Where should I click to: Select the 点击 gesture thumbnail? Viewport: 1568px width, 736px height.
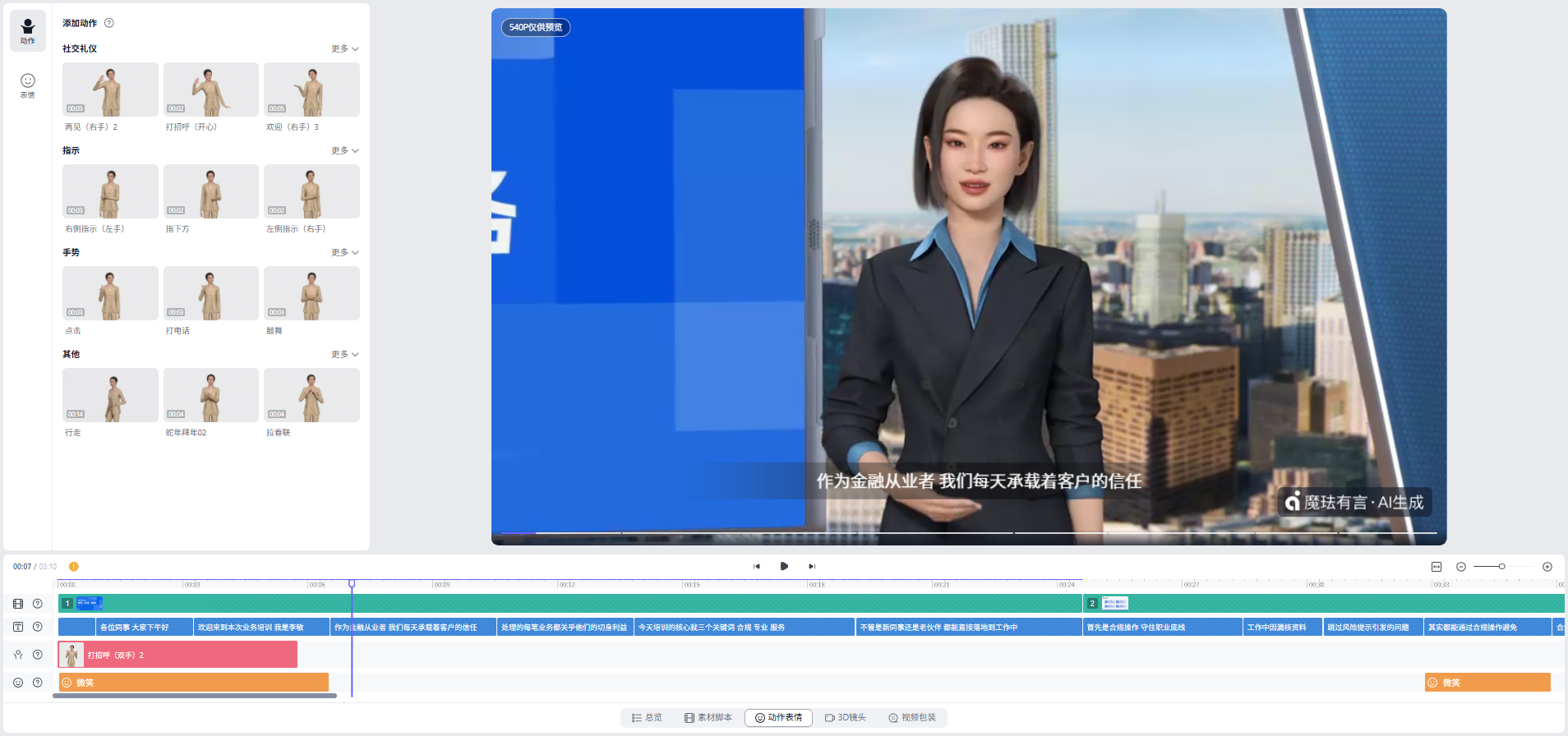pyautogui.click(x=110, y=293)
